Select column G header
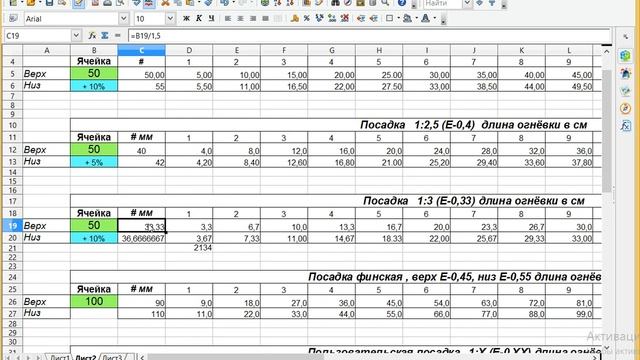The image size is (640, 360). click(x=331, y=50)
